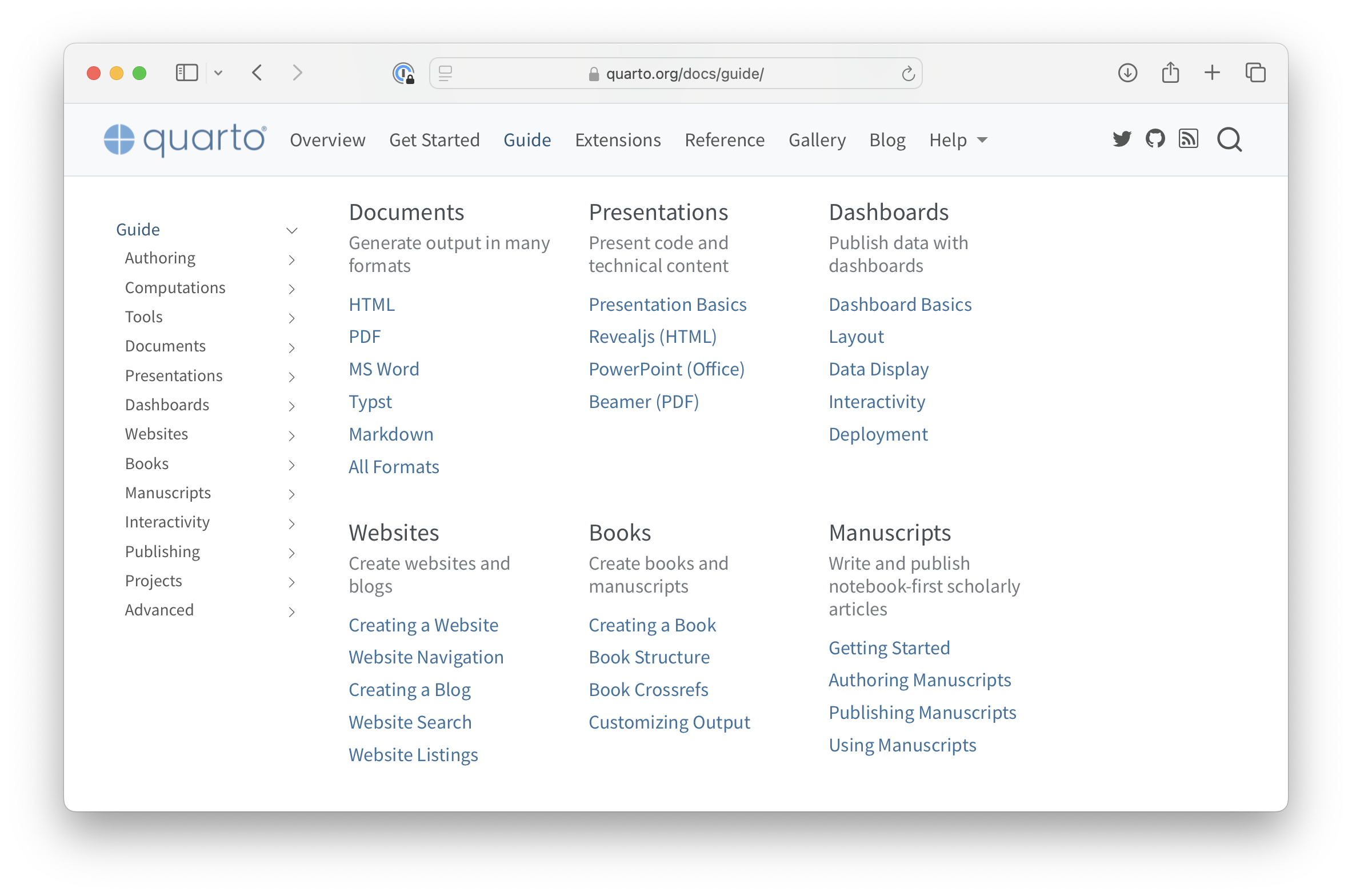1352x896 pixels.
Task: Click the Safari share icon
Action: (1170, 73)
